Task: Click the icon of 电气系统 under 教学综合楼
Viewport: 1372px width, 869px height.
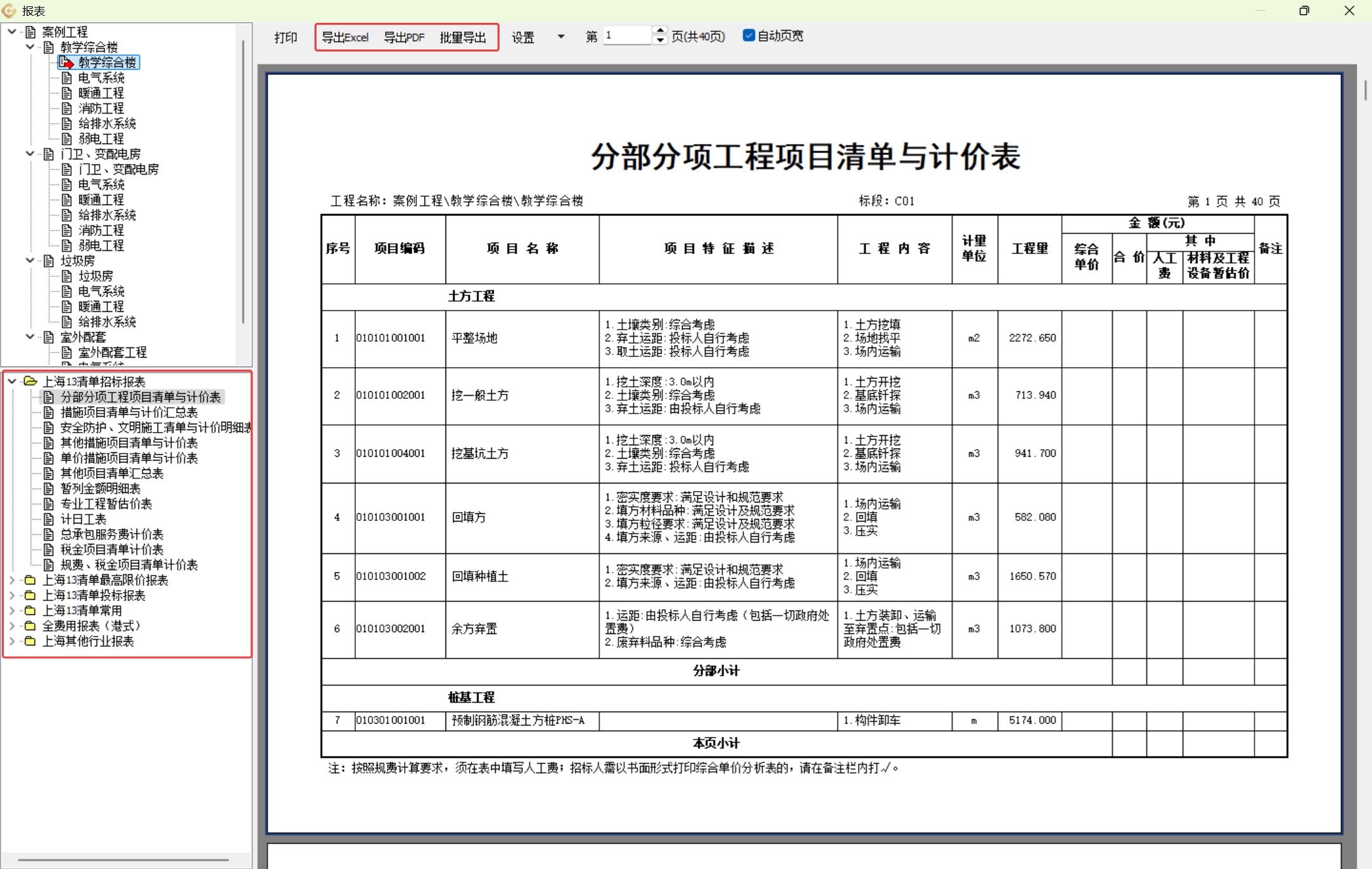Action: point(67,77)
